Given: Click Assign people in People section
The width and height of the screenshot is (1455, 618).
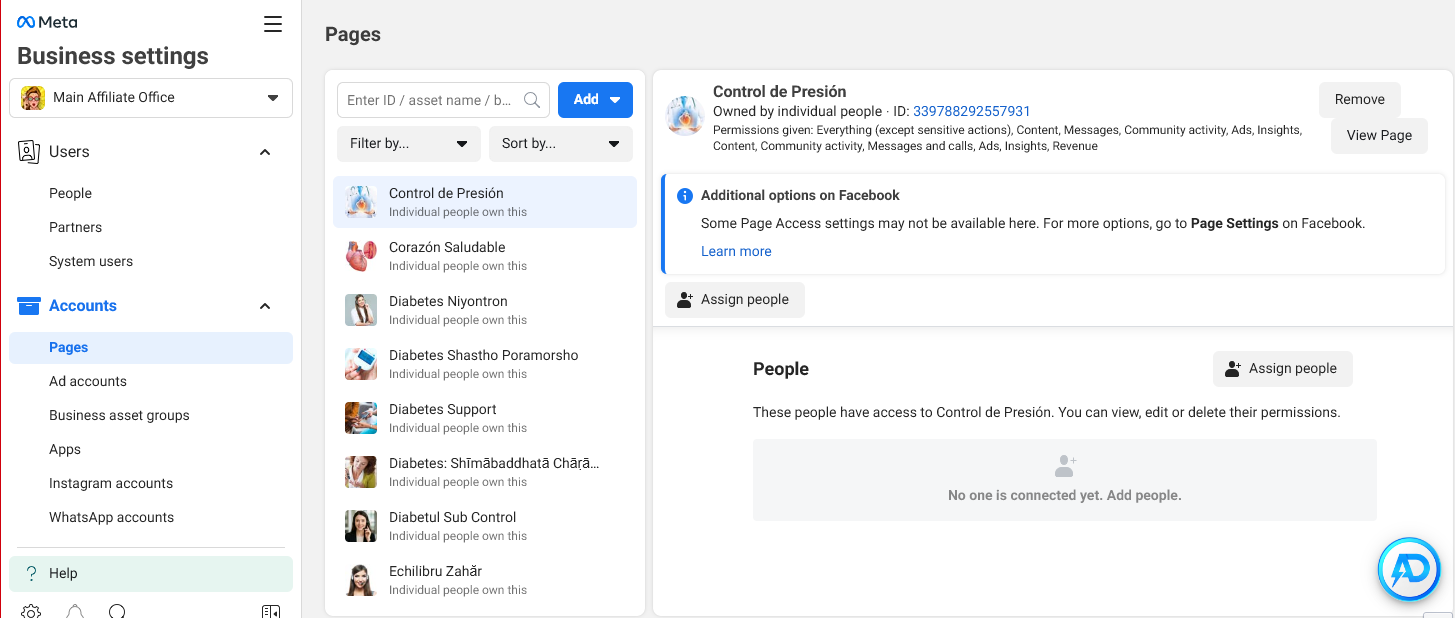Looking at the screenshot, I should 1282,369.
